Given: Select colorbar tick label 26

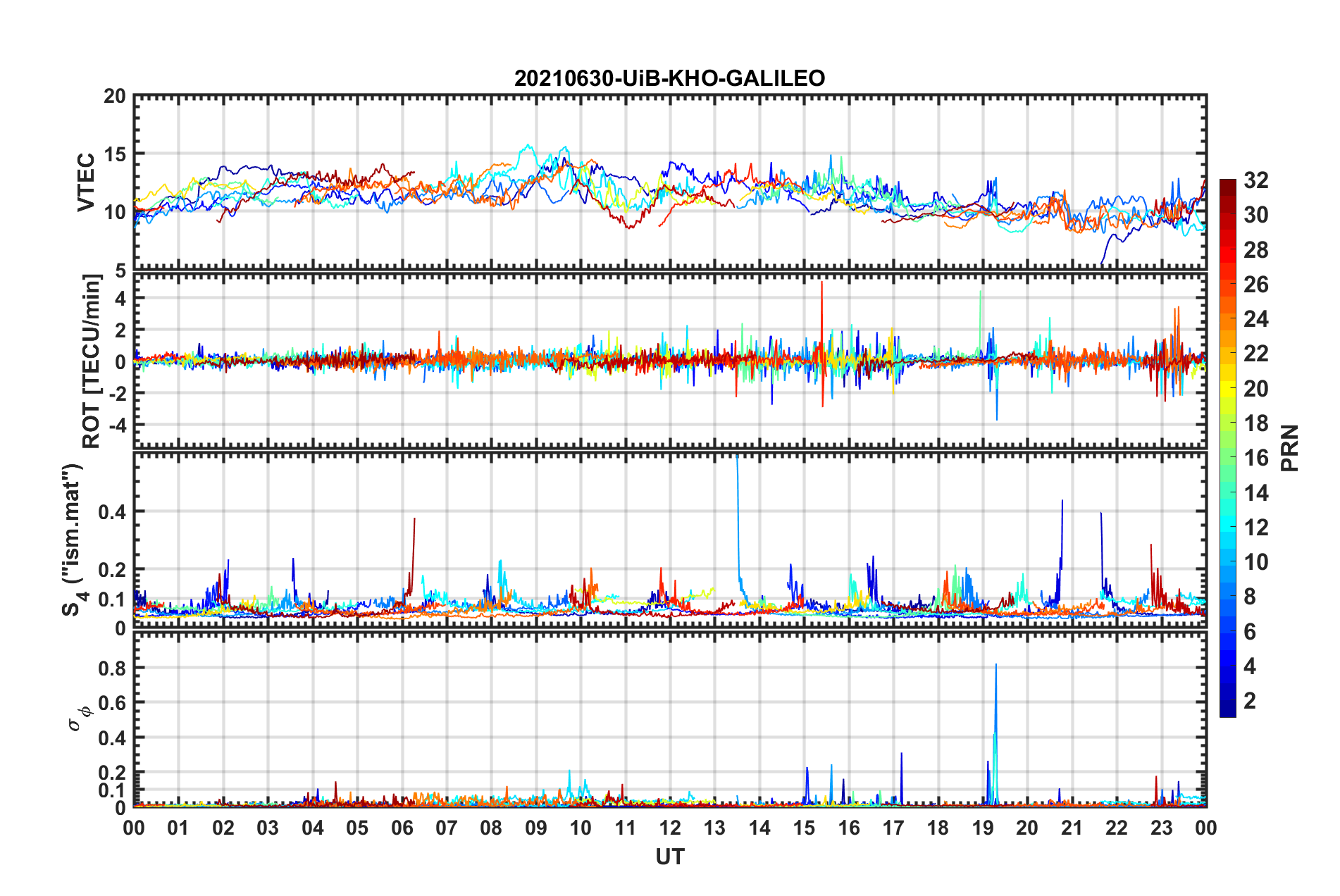Looking at the screenshot, I should coord(1255,285).
